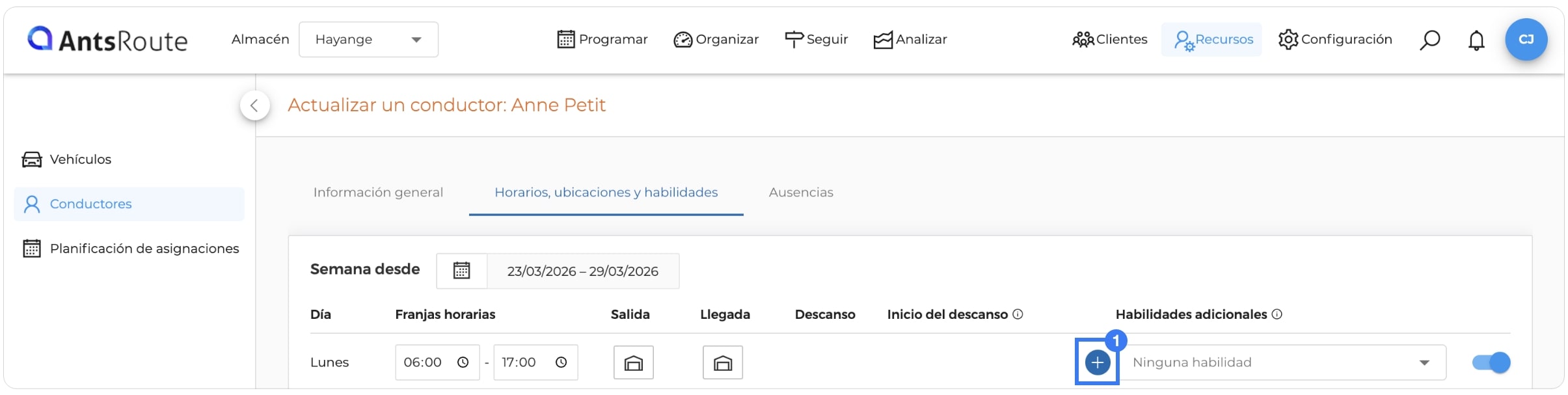The width and height of the screenshot is (1568, 395).
Task: Switch to Horarios, ubicaciones y habilidades tab
Action: [606, 193]
